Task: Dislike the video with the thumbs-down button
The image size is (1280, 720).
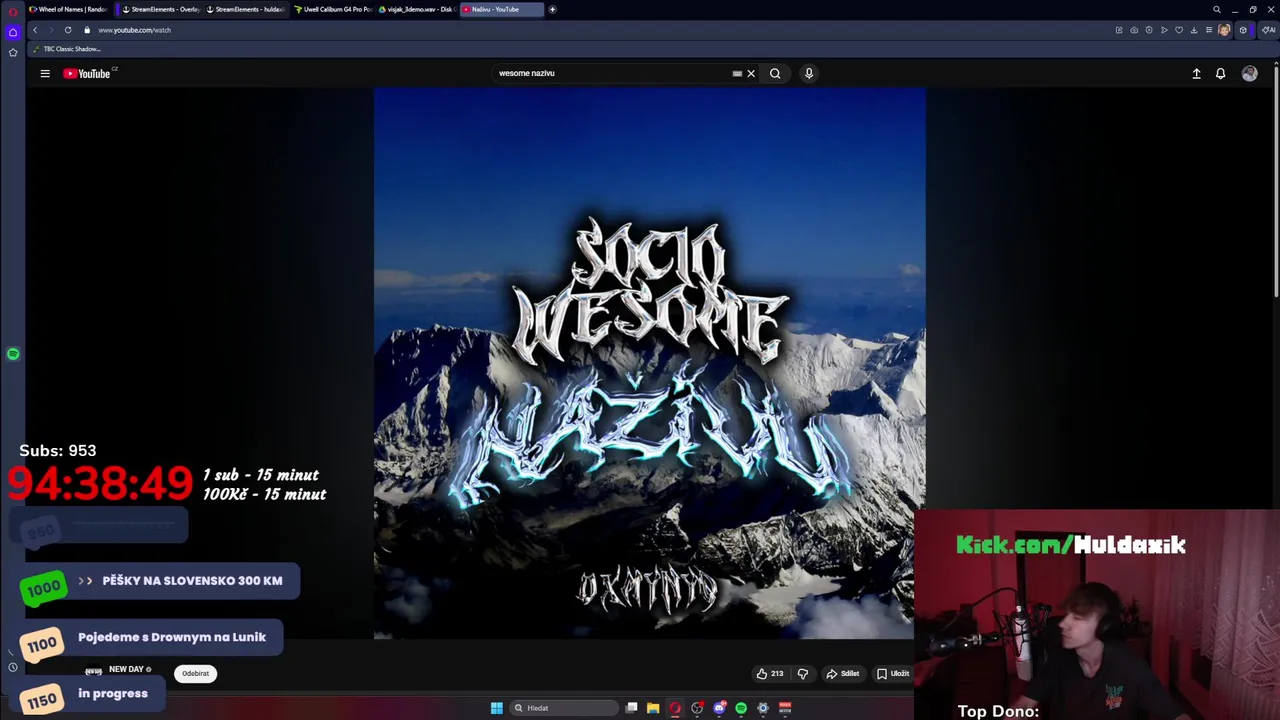Action: click(802, 674)
